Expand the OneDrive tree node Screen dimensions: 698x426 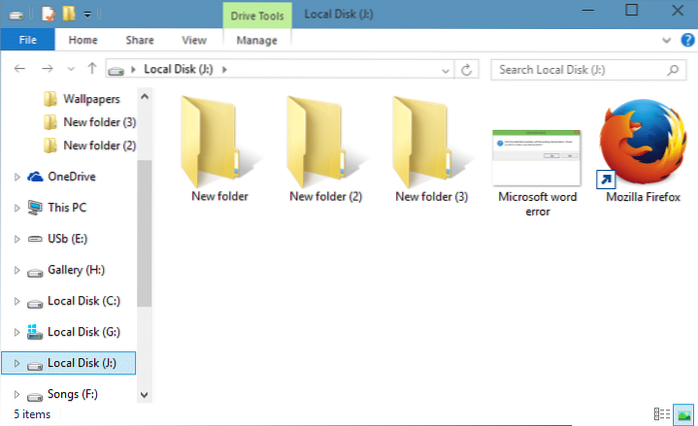[16, 177]
